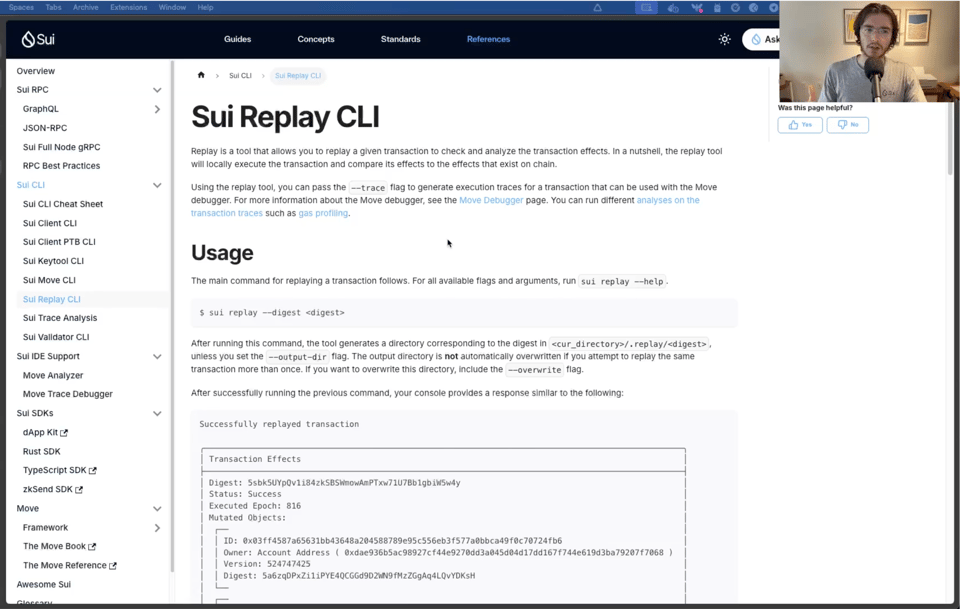Collapse the Sui RPC sidebar section
The height and width of the screenshot is (609, 960).
(x=157, y=90)
